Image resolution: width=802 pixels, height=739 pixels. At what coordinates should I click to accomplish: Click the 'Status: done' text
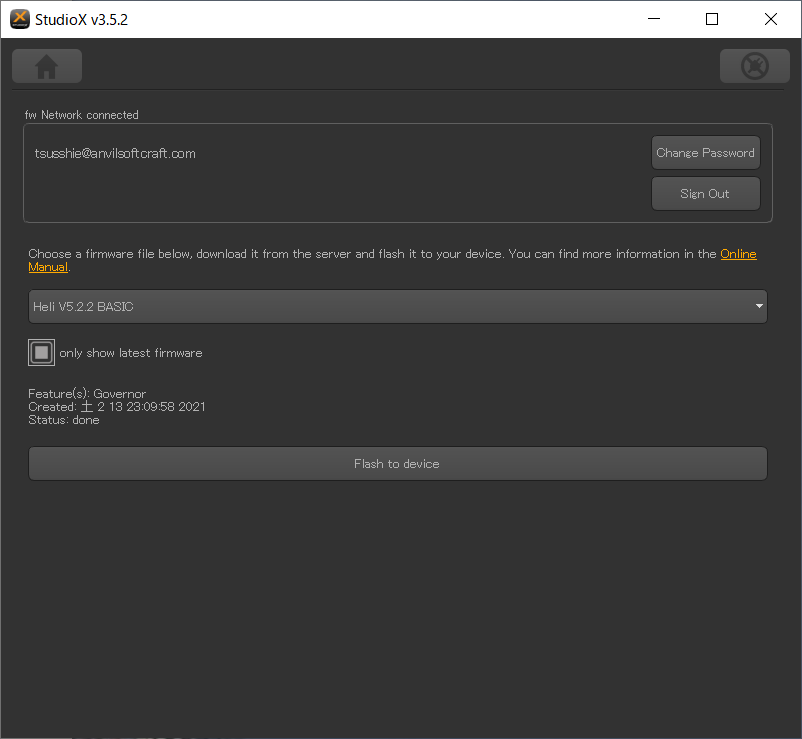point(64,420)
